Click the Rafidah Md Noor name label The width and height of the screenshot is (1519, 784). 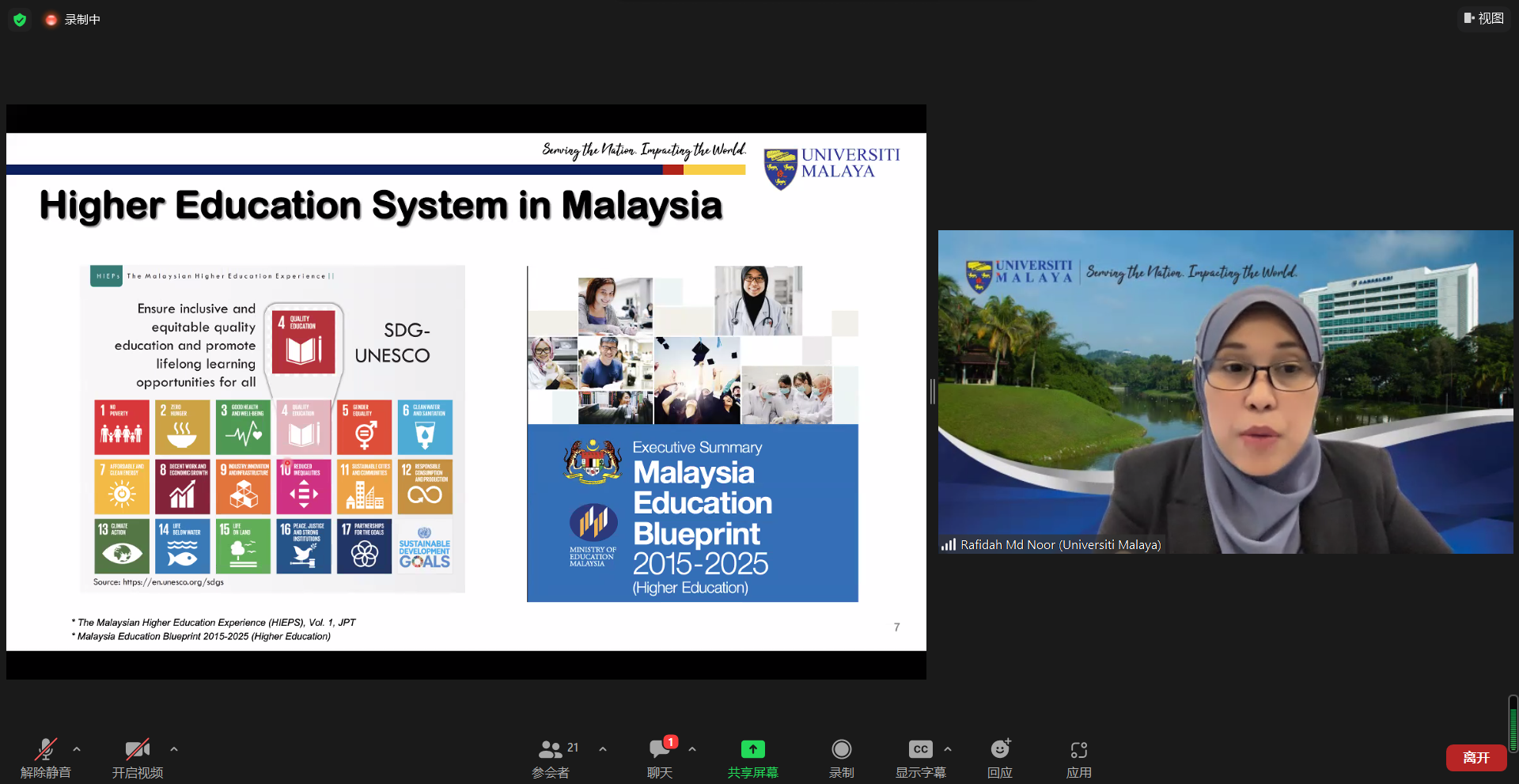1060,544
